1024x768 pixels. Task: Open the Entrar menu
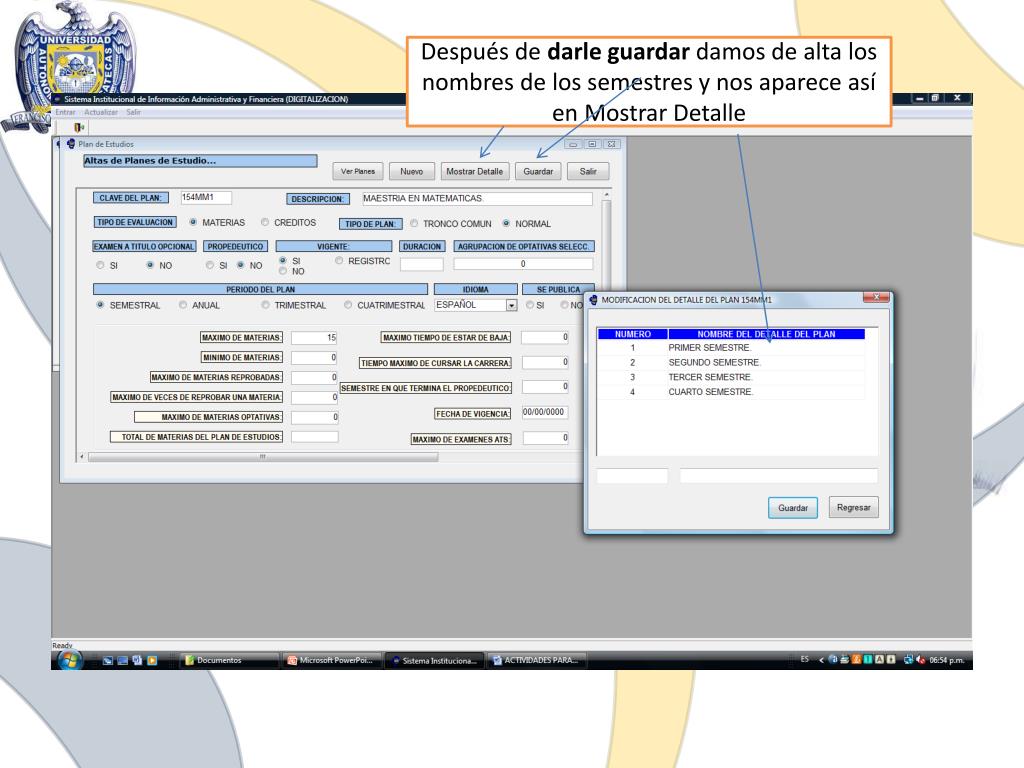click(66, 111)
